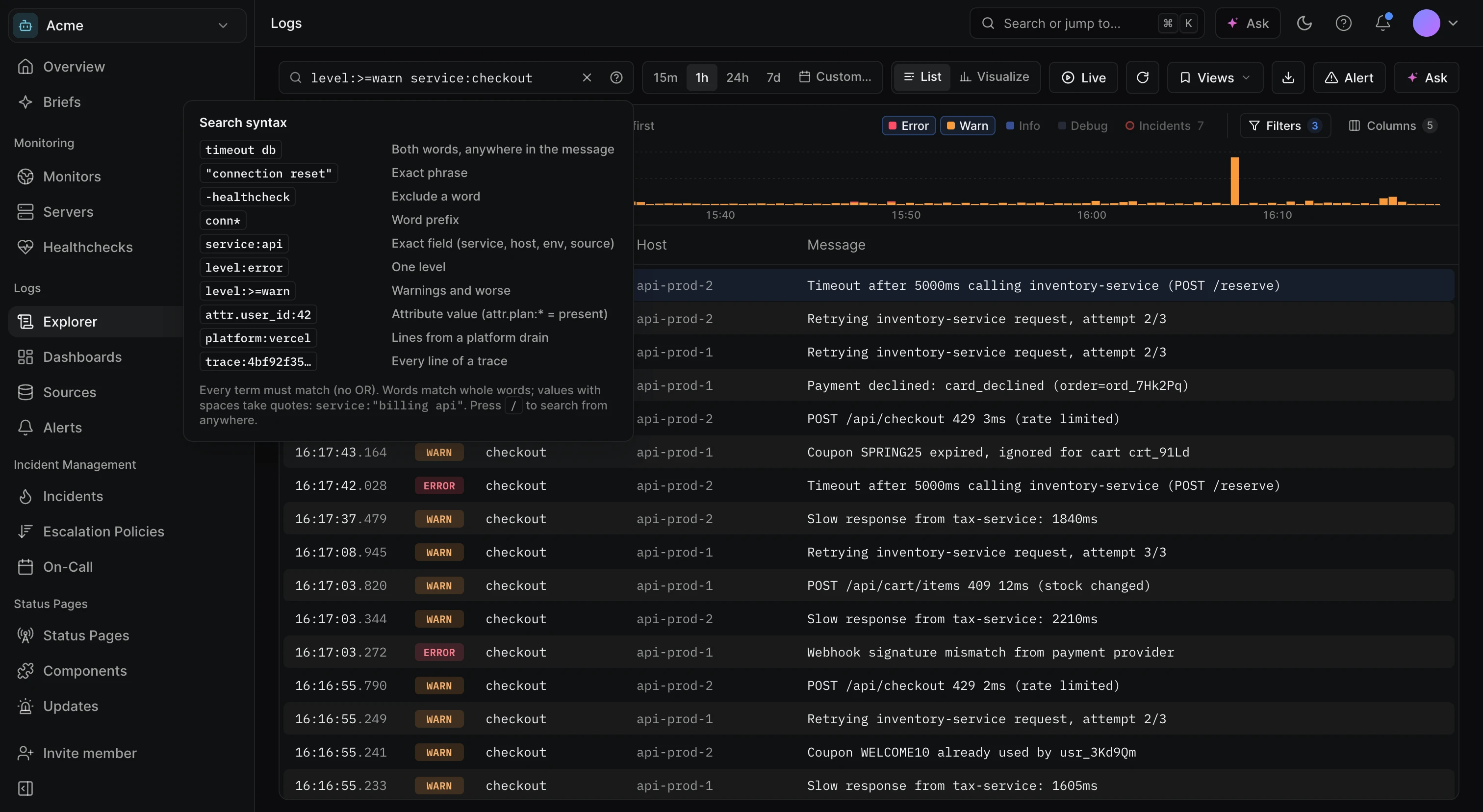Open notifications bell
This screenshot has width=1483, height=812.
click(x=1382, y=23)
